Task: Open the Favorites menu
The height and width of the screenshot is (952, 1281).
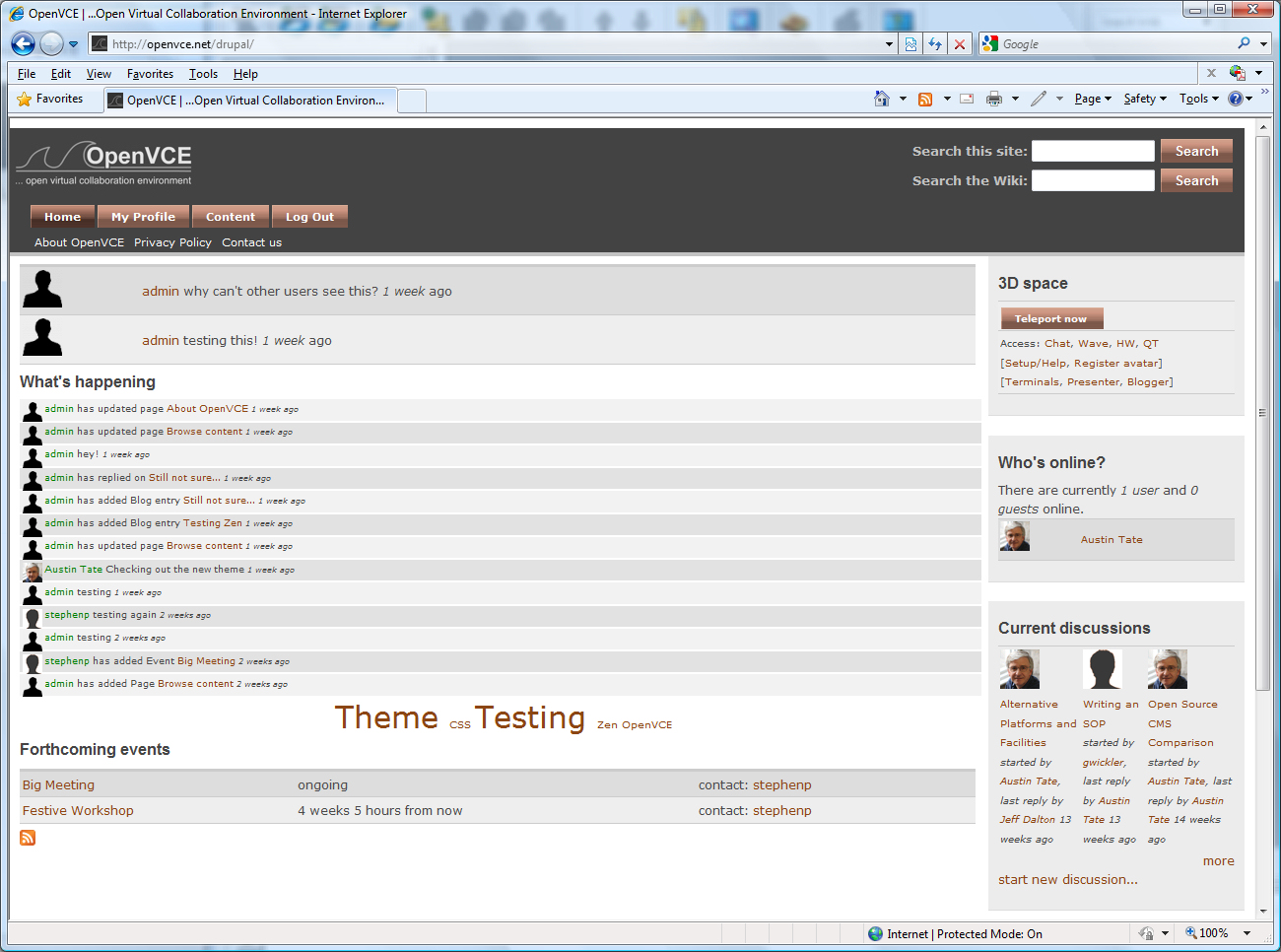Action: coord(150,74)
